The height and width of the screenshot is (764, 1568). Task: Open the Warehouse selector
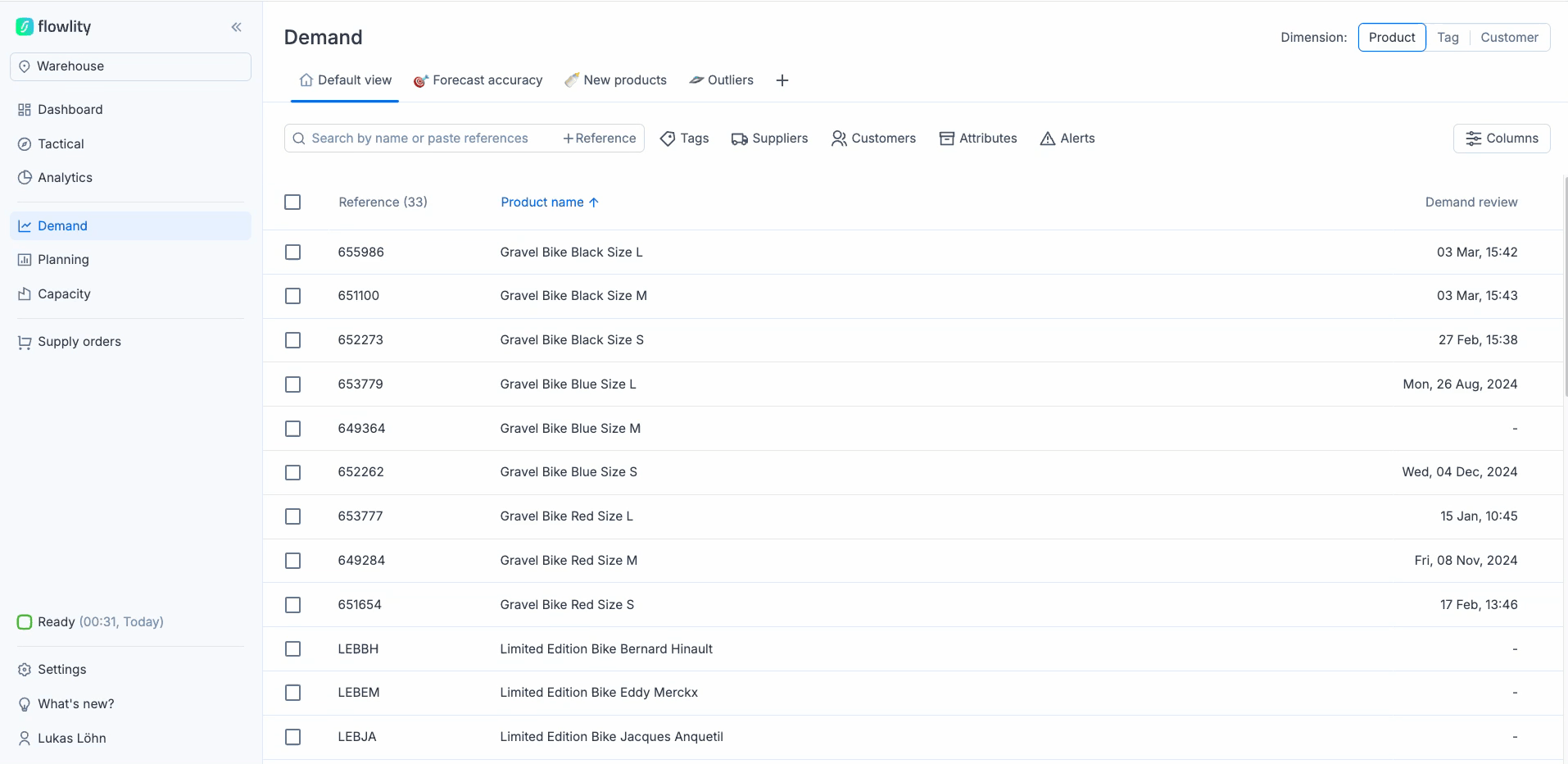pos(130,66)
